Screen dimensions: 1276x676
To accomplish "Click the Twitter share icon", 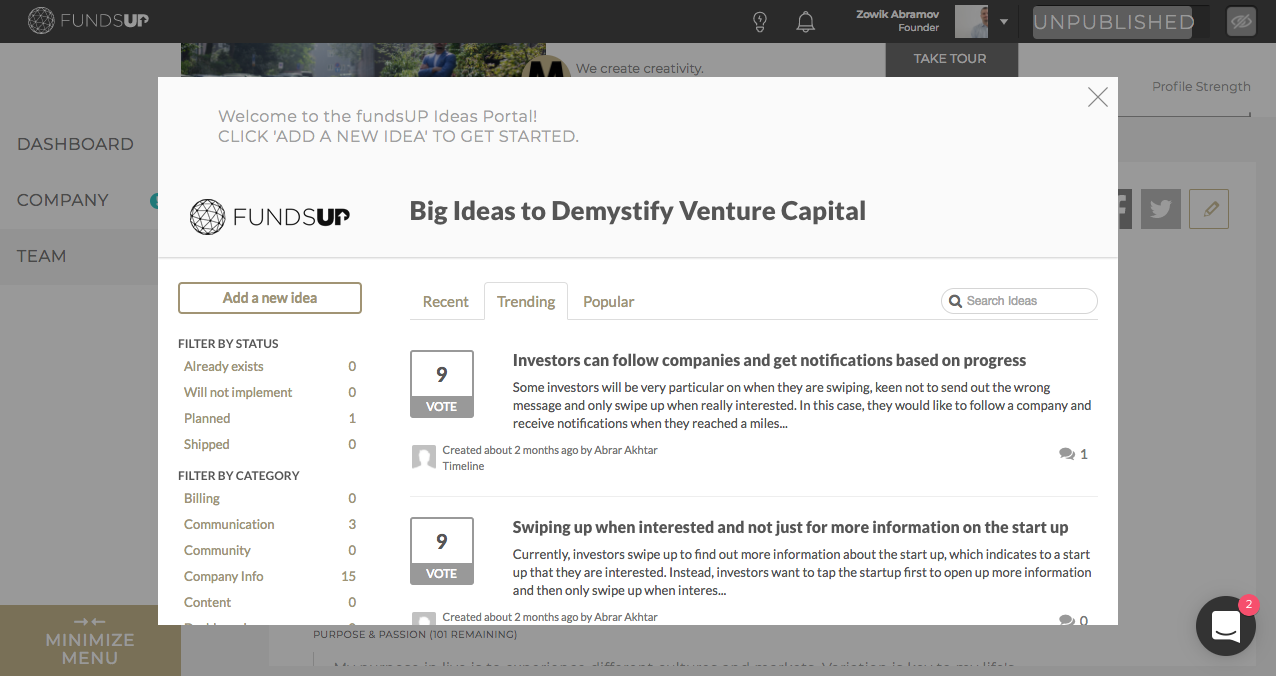I will click(1160, 209).
